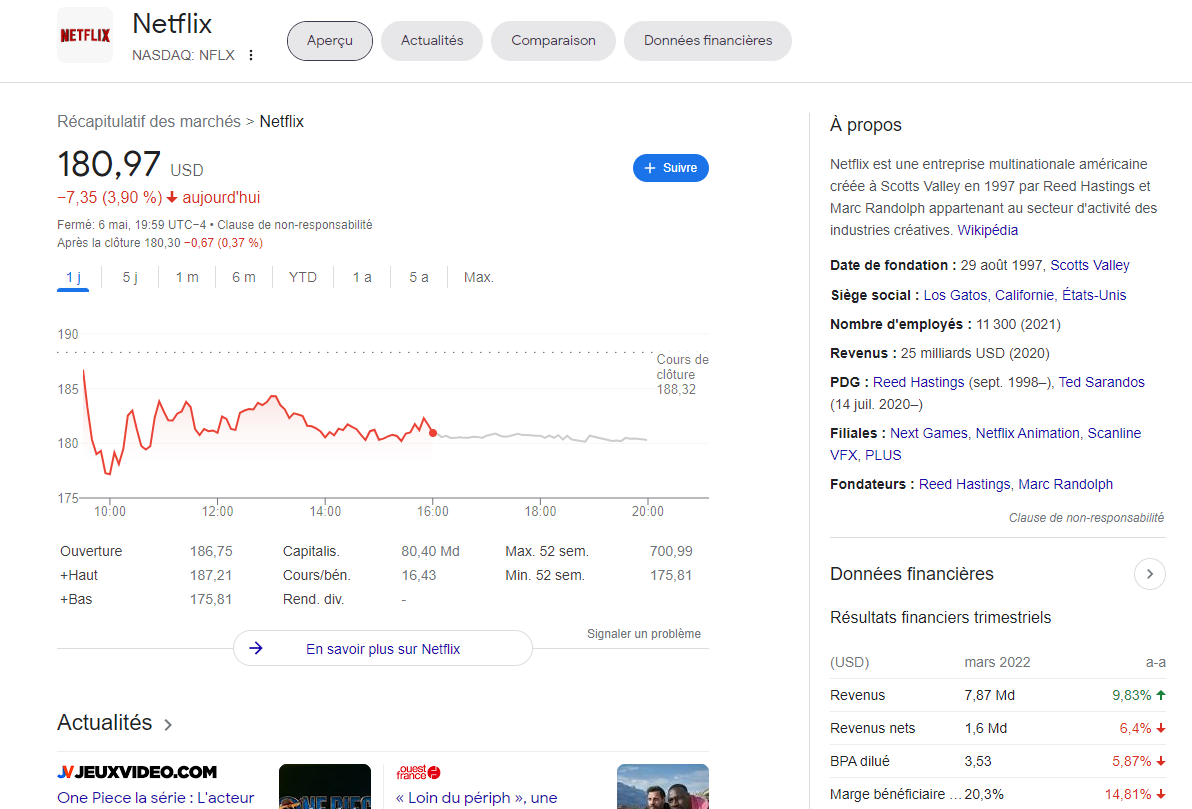Viewport: 1192px width, 809px height.
Task: Expand Données financières with the chevron button
Action: [x=1149, y=574]
